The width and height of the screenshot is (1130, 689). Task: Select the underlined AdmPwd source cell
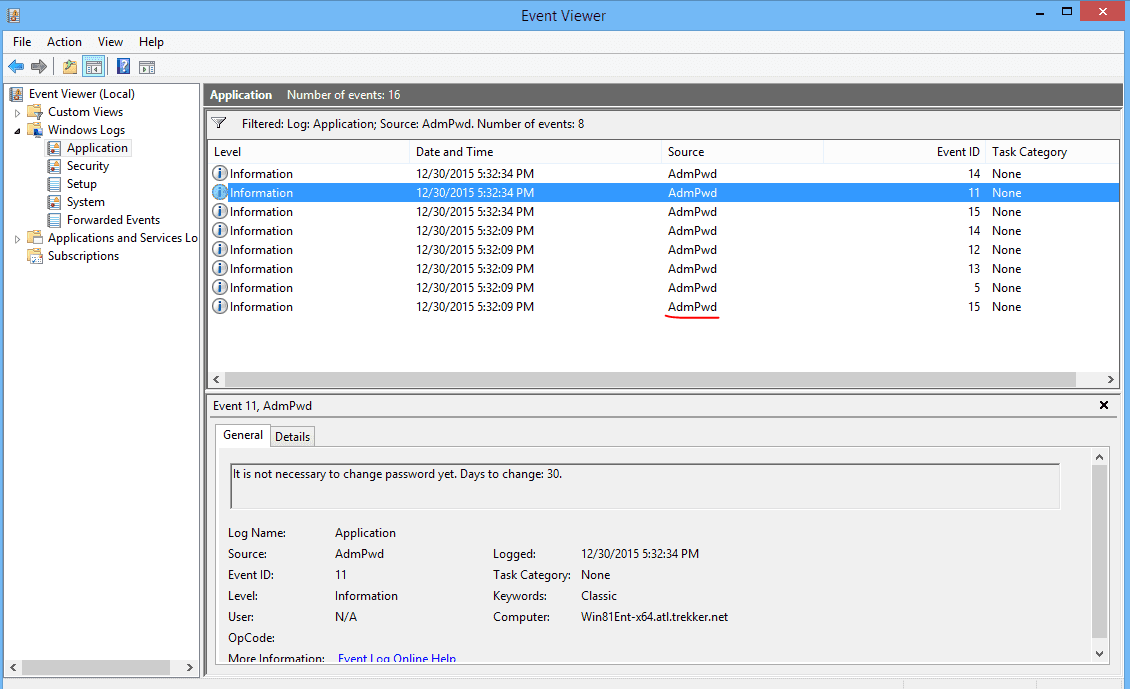point(692,306)
